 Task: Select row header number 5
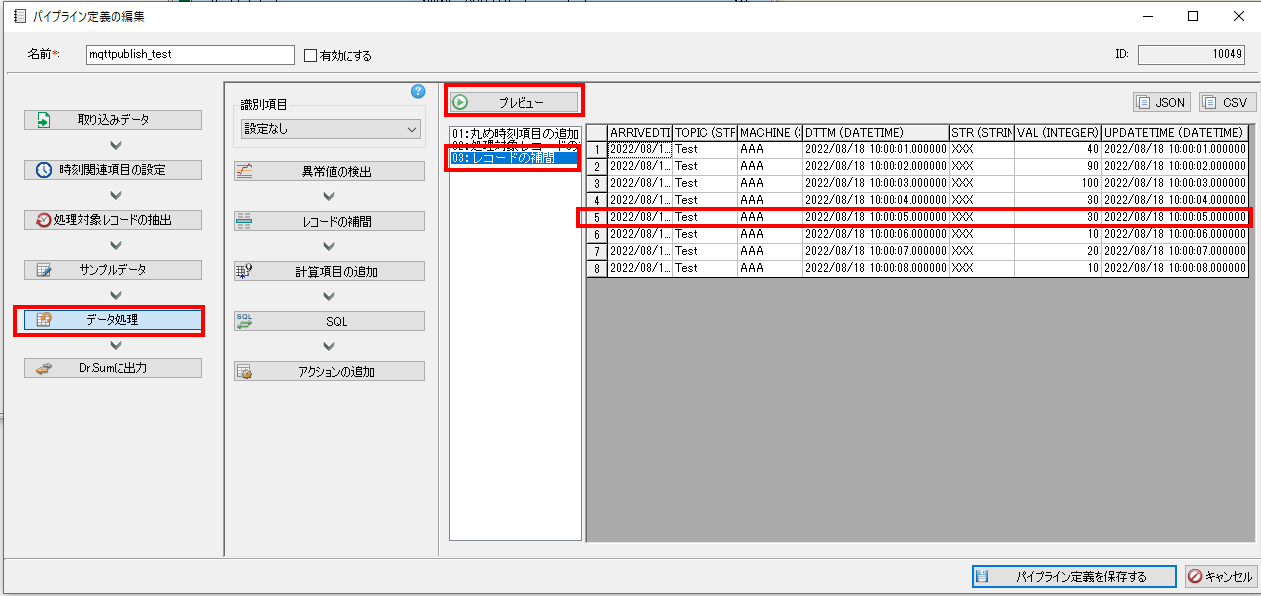coord(597,217)
